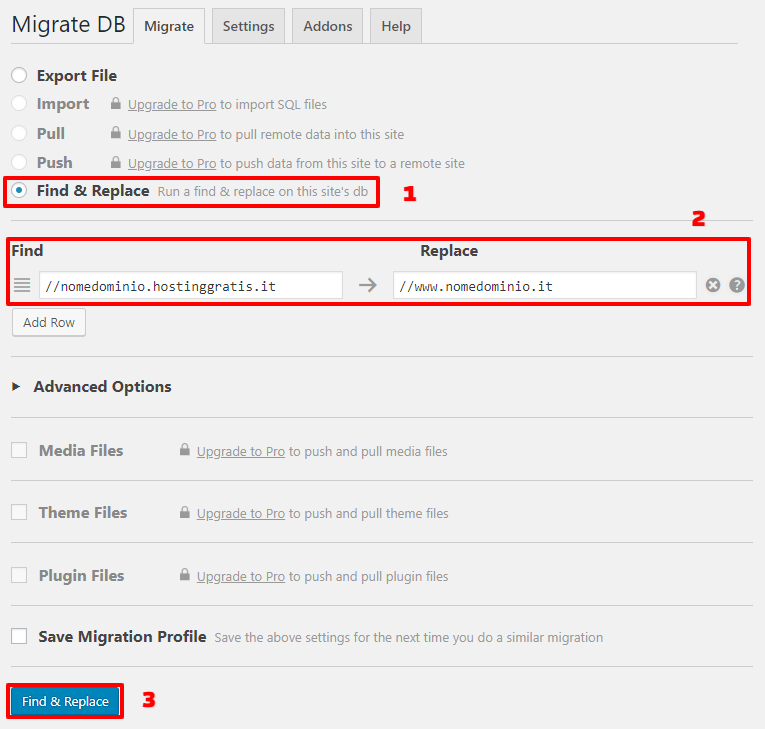Screen dimensions: 765x729
Task: Select the Export File radio button
Action: [x=19, y=75]
